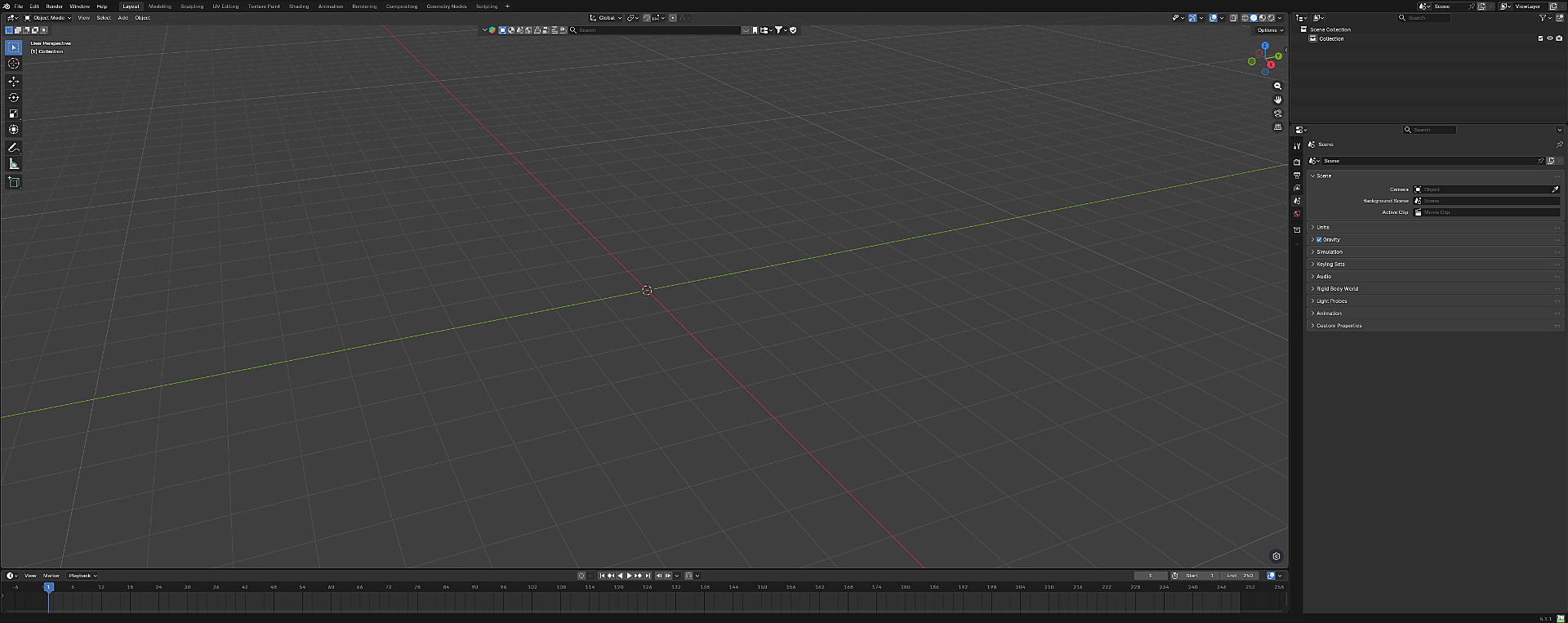Screen dimensions: 1568x623
Task: Open the View Layer properties tab
Action: [x=1297, y=188]
